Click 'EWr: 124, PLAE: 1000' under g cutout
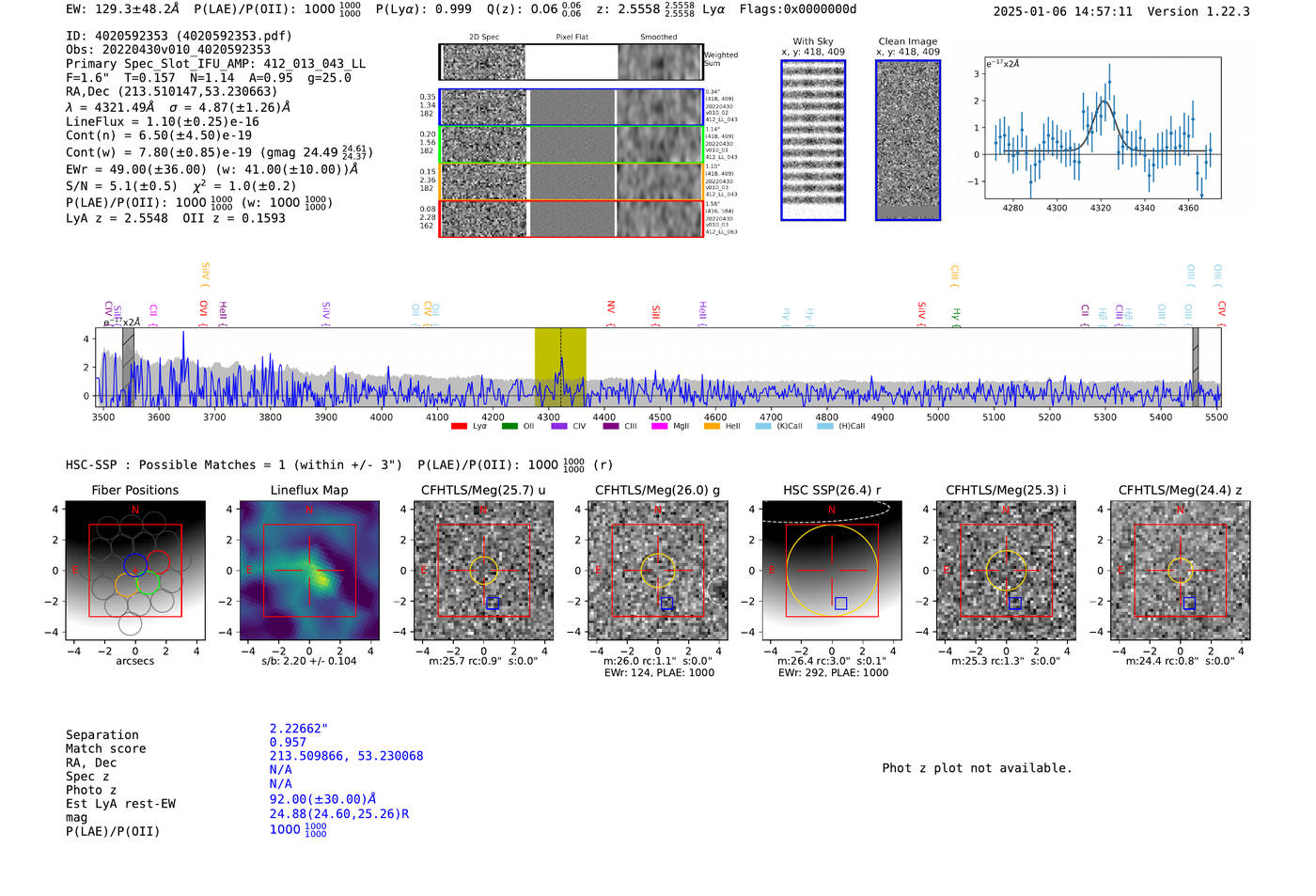 tap(659, 673)
